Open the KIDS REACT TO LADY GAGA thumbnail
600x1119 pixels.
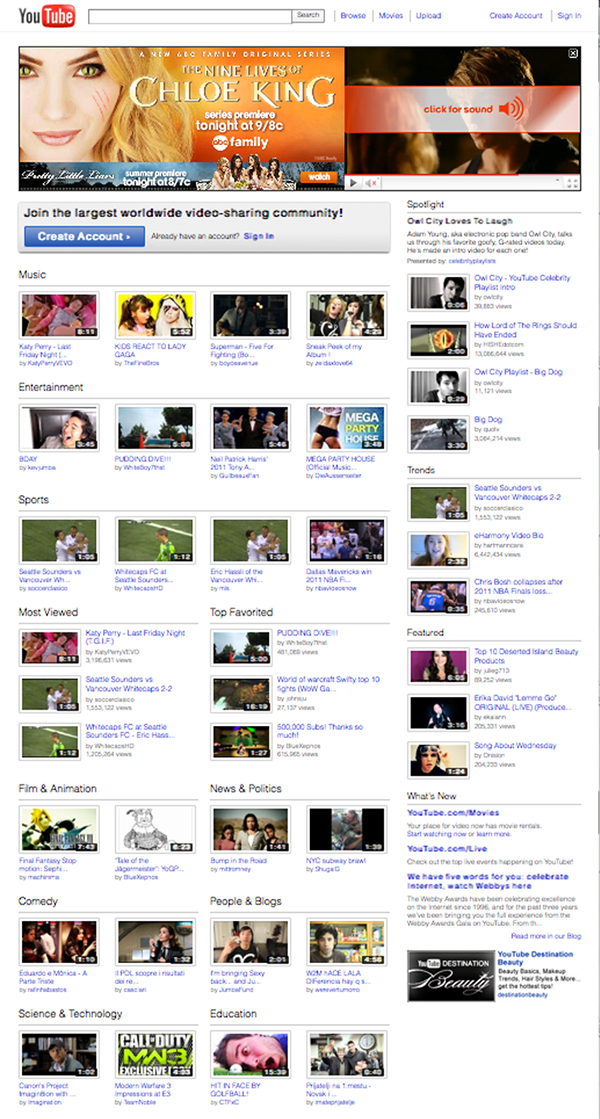(x=155, y=315)
